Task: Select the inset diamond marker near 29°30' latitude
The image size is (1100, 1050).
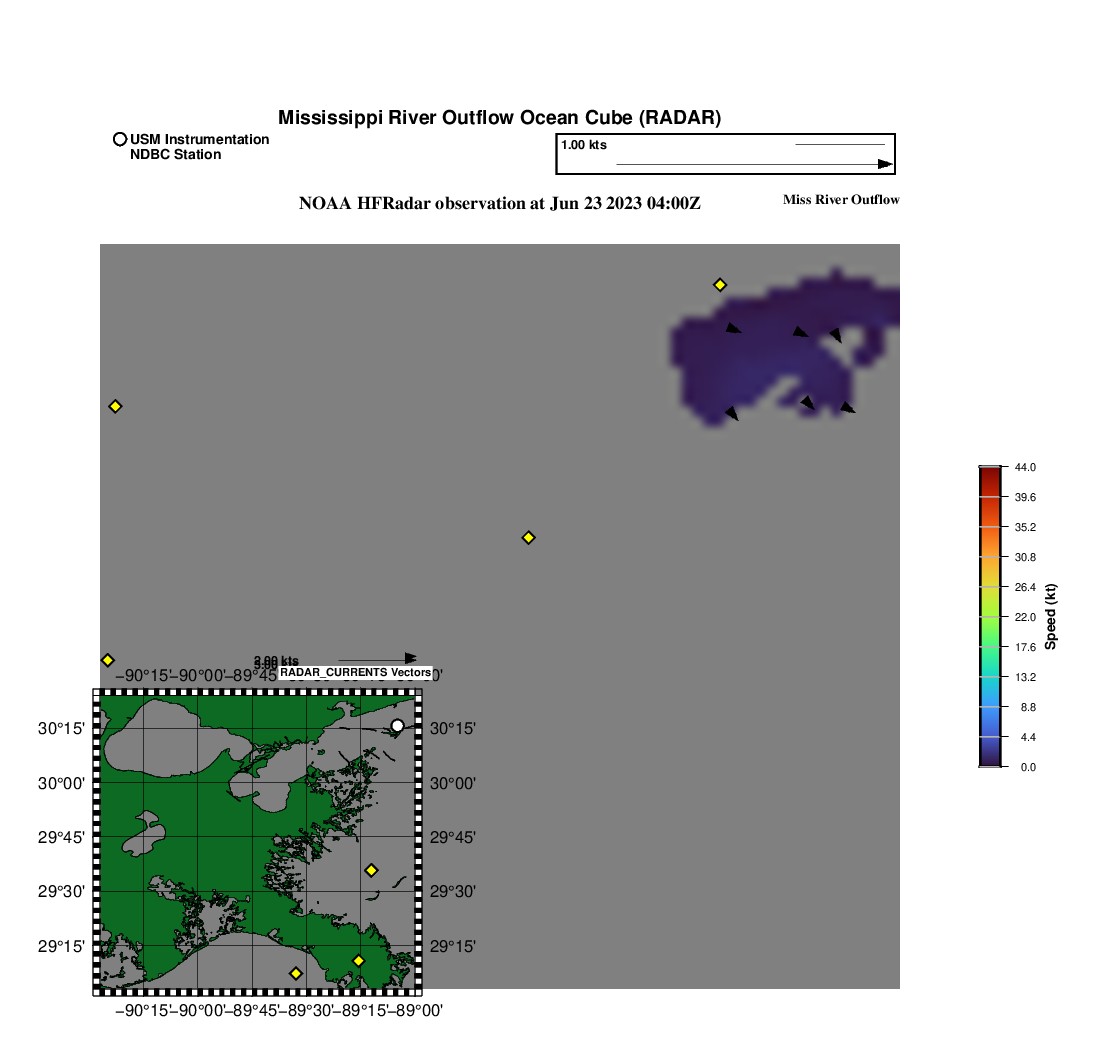Action: point(371,870)
